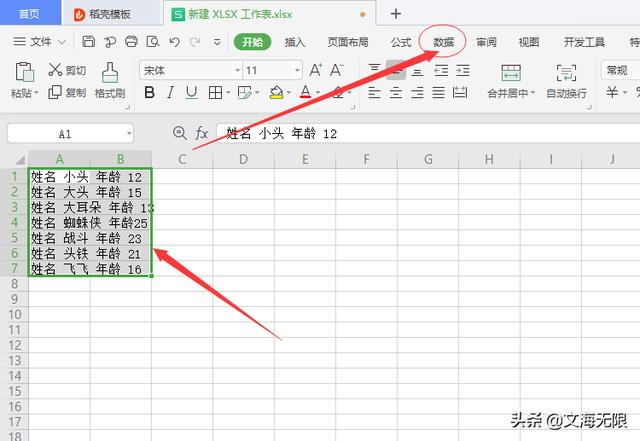Screen dimensions: 640x441
Task: Expand the font color dropdown arrow
Action: click(x=318, y=93)
